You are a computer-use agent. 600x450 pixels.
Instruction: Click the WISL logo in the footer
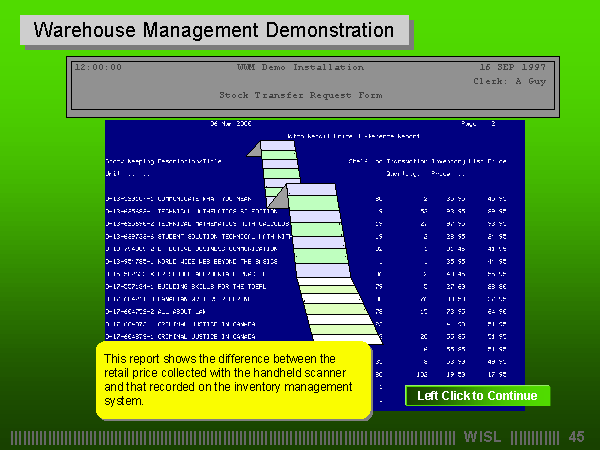point(483,437)
